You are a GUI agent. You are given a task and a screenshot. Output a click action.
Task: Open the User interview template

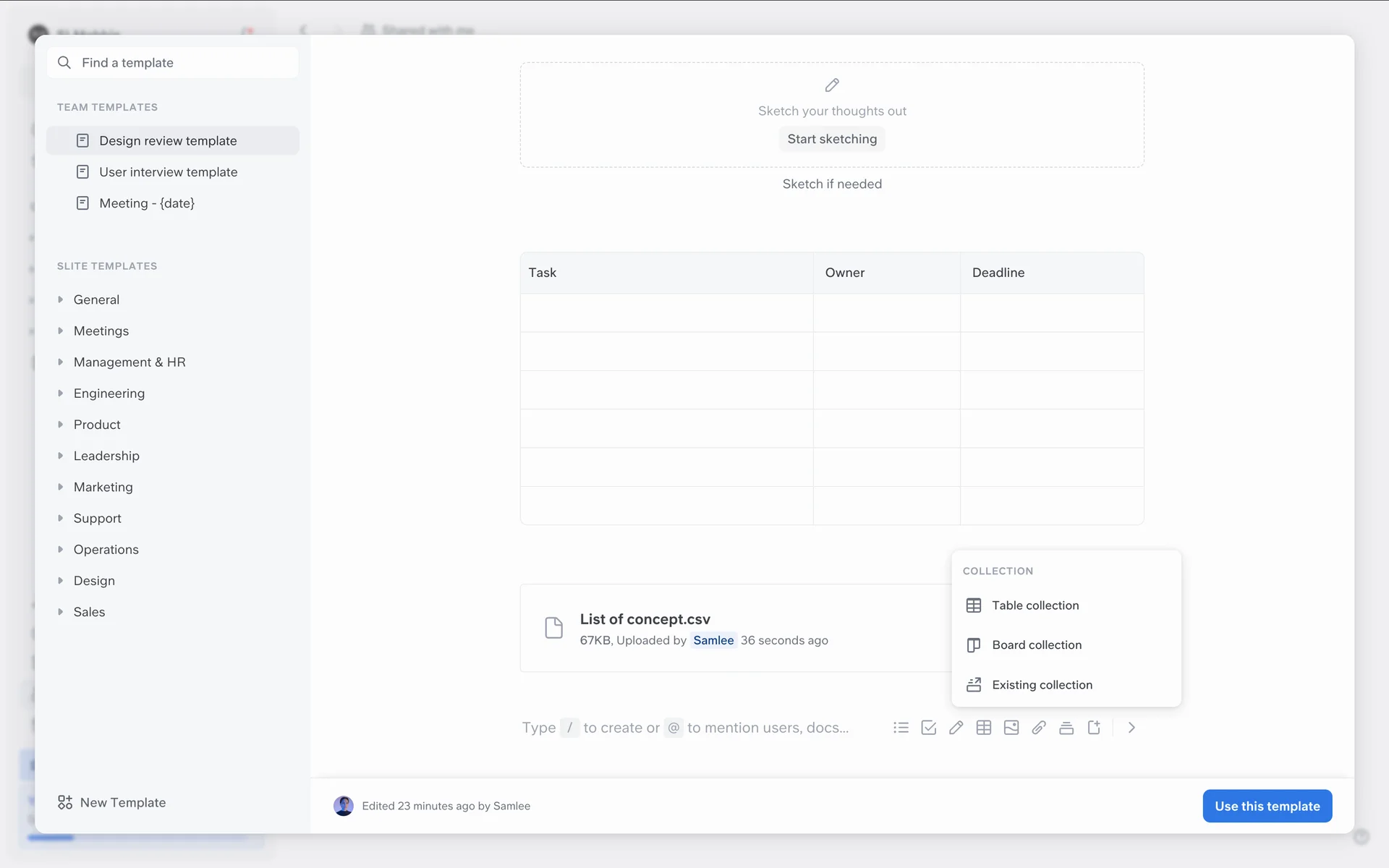(x=168, y=172)
